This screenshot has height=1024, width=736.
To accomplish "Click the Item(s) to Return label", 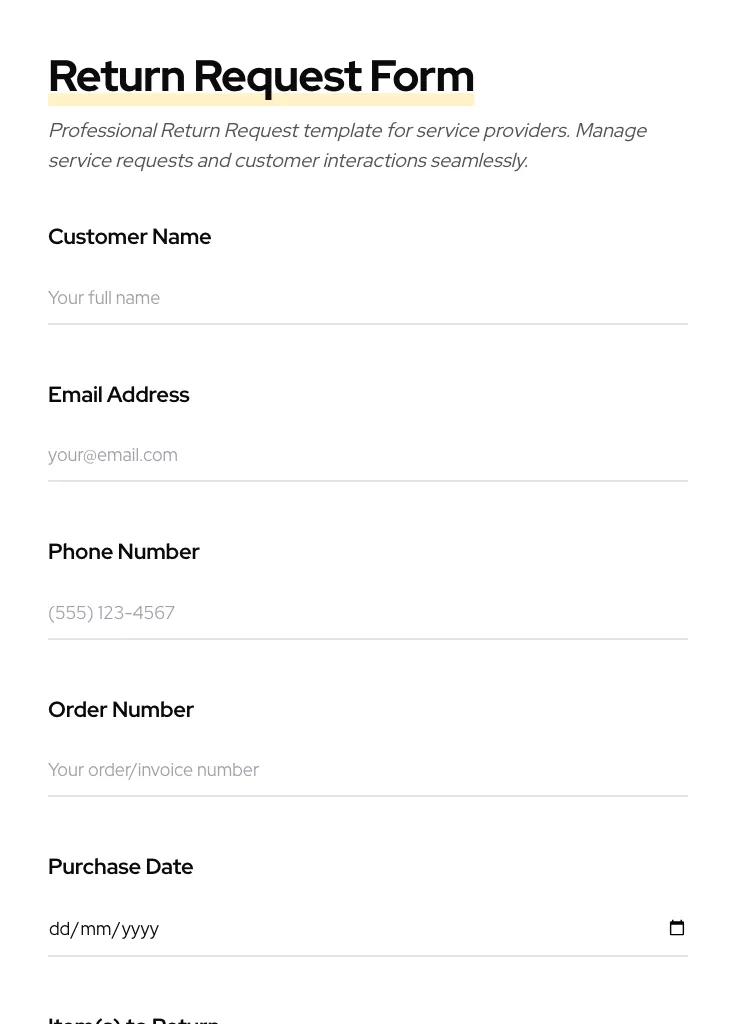I will (133, 1019).
